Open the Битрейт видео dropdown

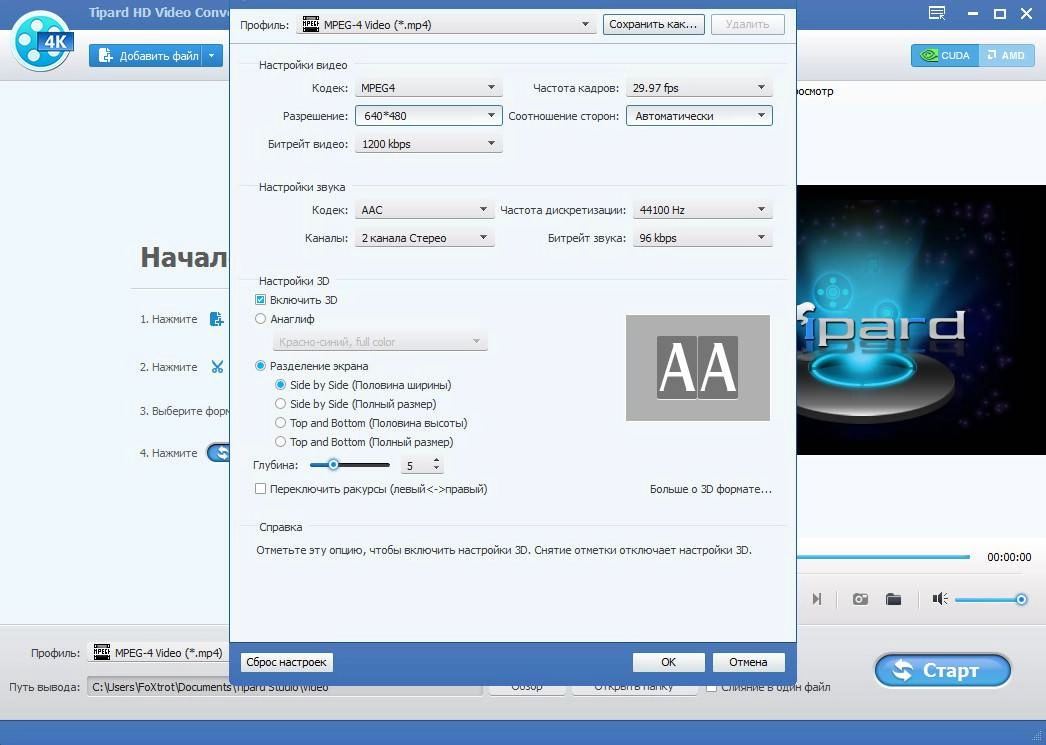coord(428,144)
